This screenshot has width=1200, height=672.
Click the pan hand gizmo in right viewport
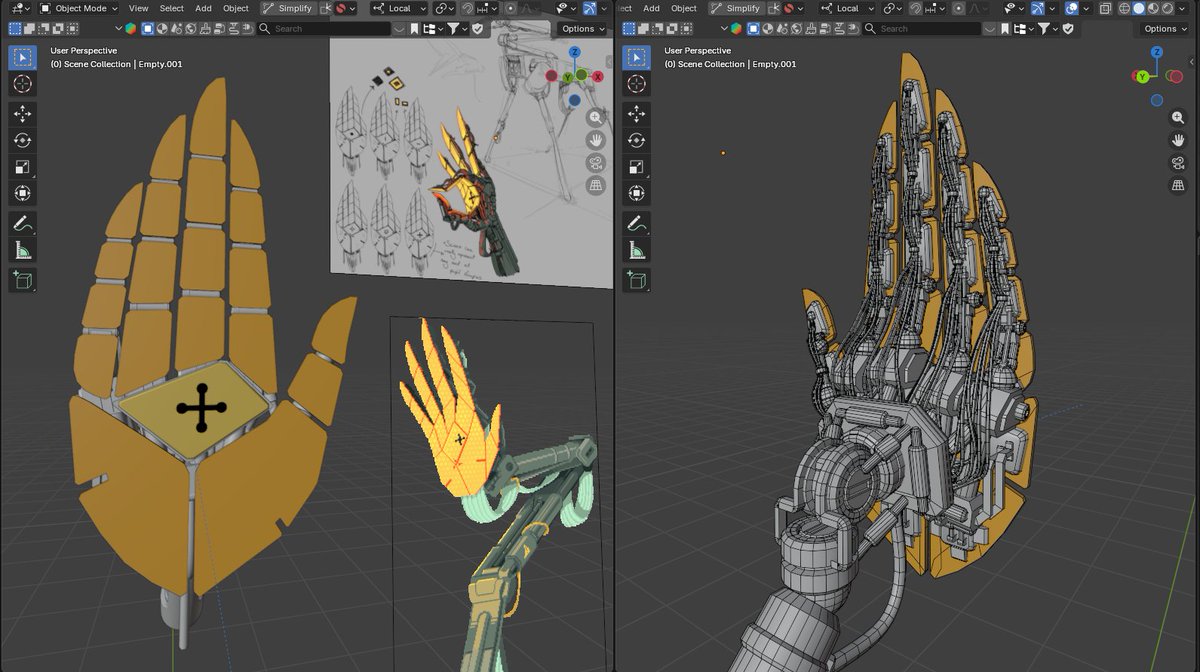click(1178, 140)
